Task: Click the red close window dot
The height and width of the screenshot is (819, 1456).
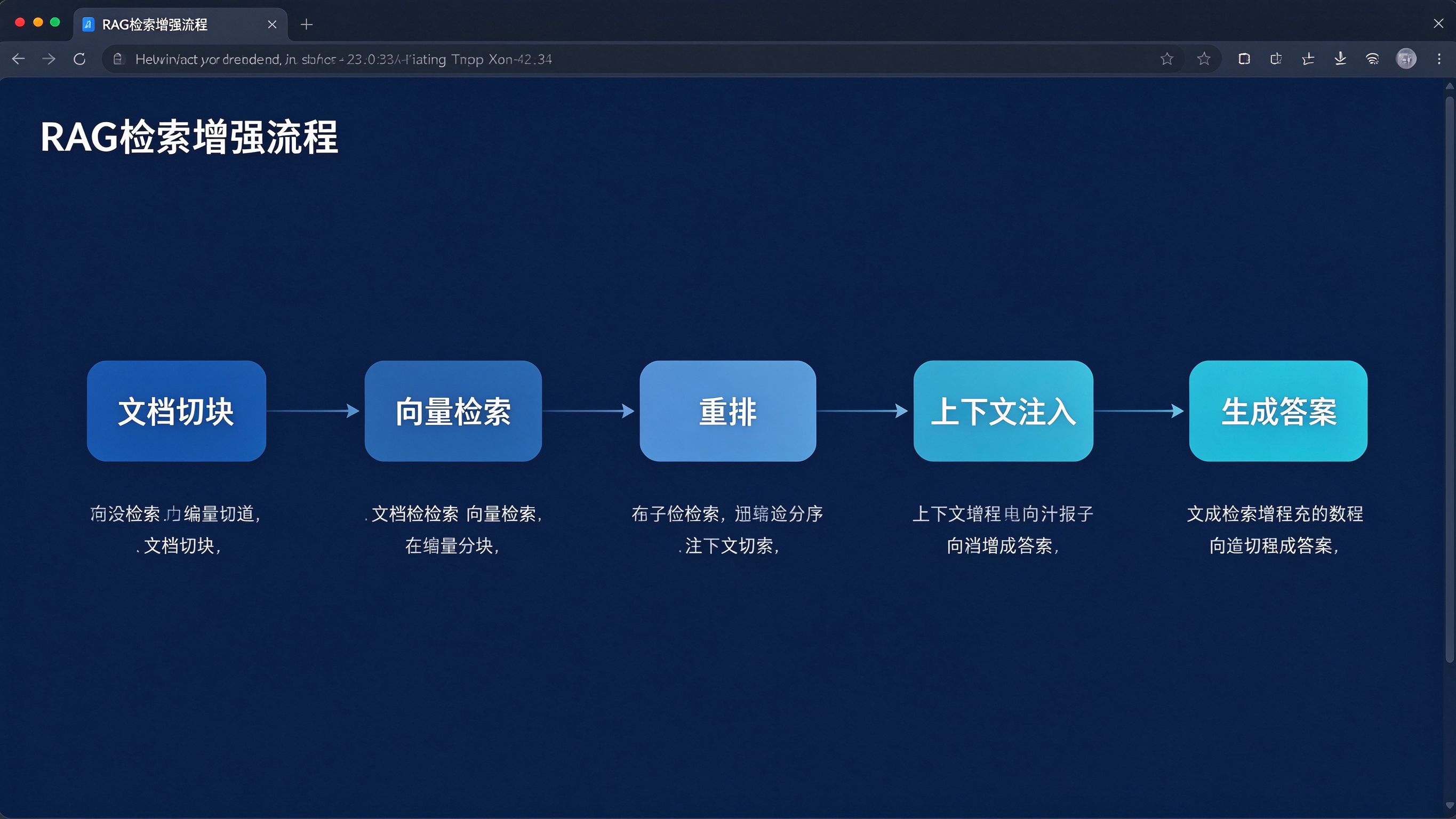Action: (20, 22)
